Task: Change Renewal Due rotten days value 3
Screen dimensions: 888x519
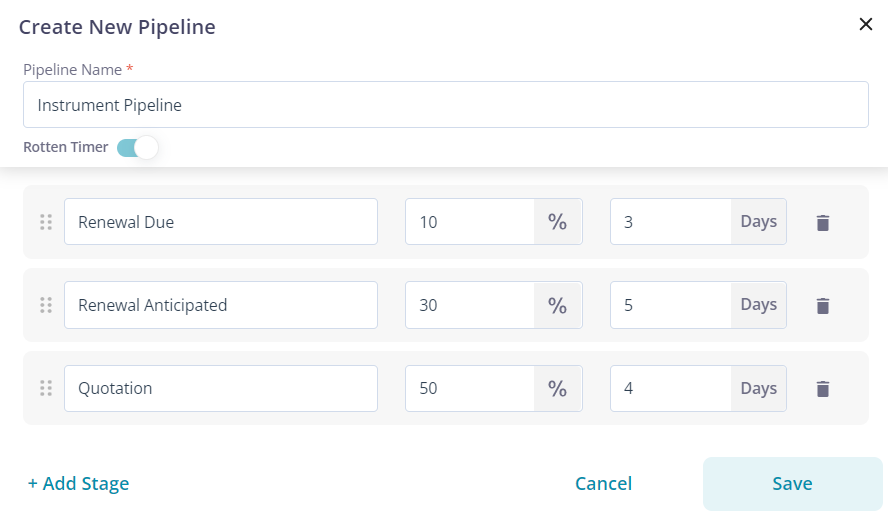Action: pos(670,222)
